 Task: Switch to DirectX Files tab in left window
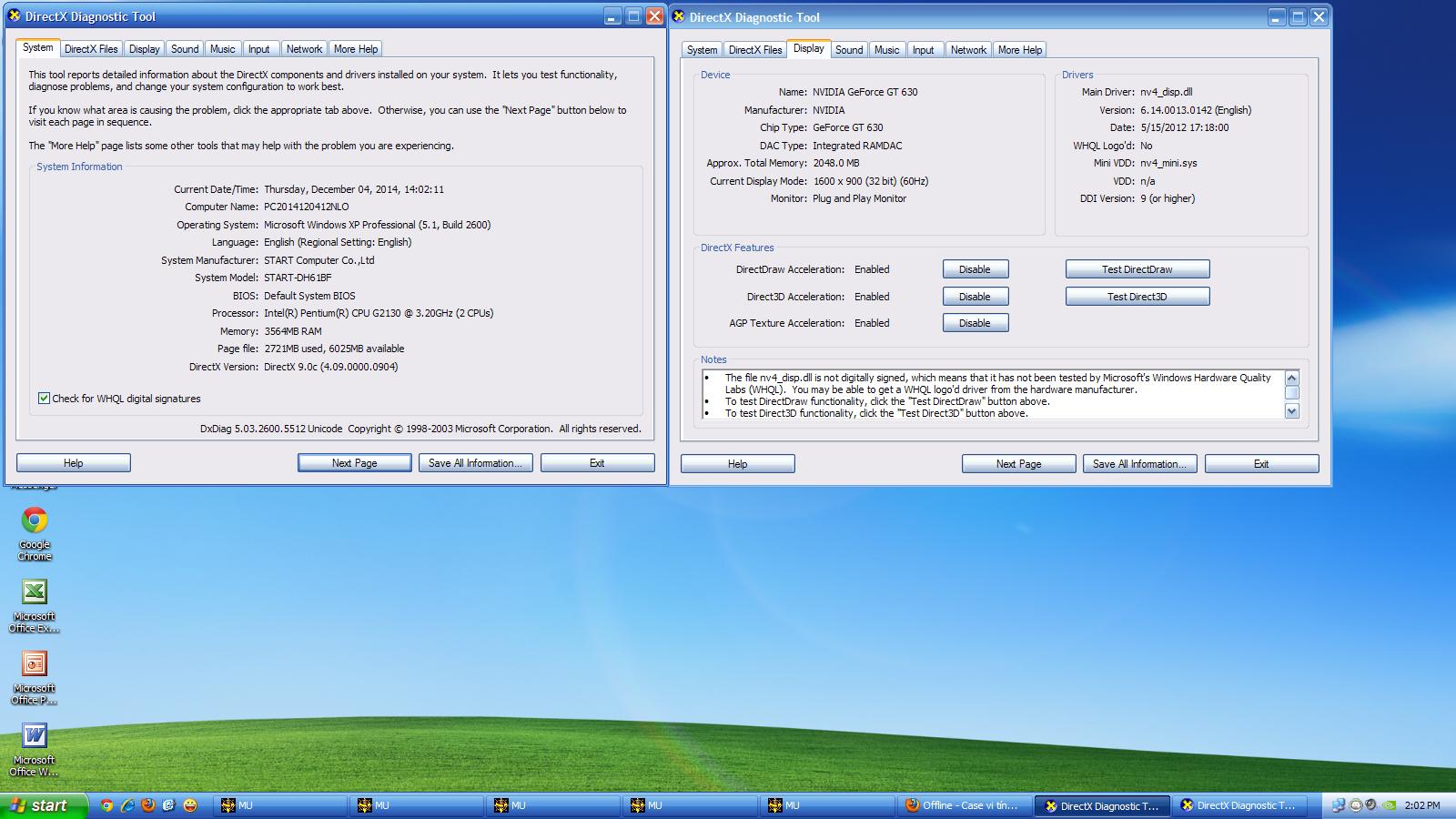tap(91, 49)
